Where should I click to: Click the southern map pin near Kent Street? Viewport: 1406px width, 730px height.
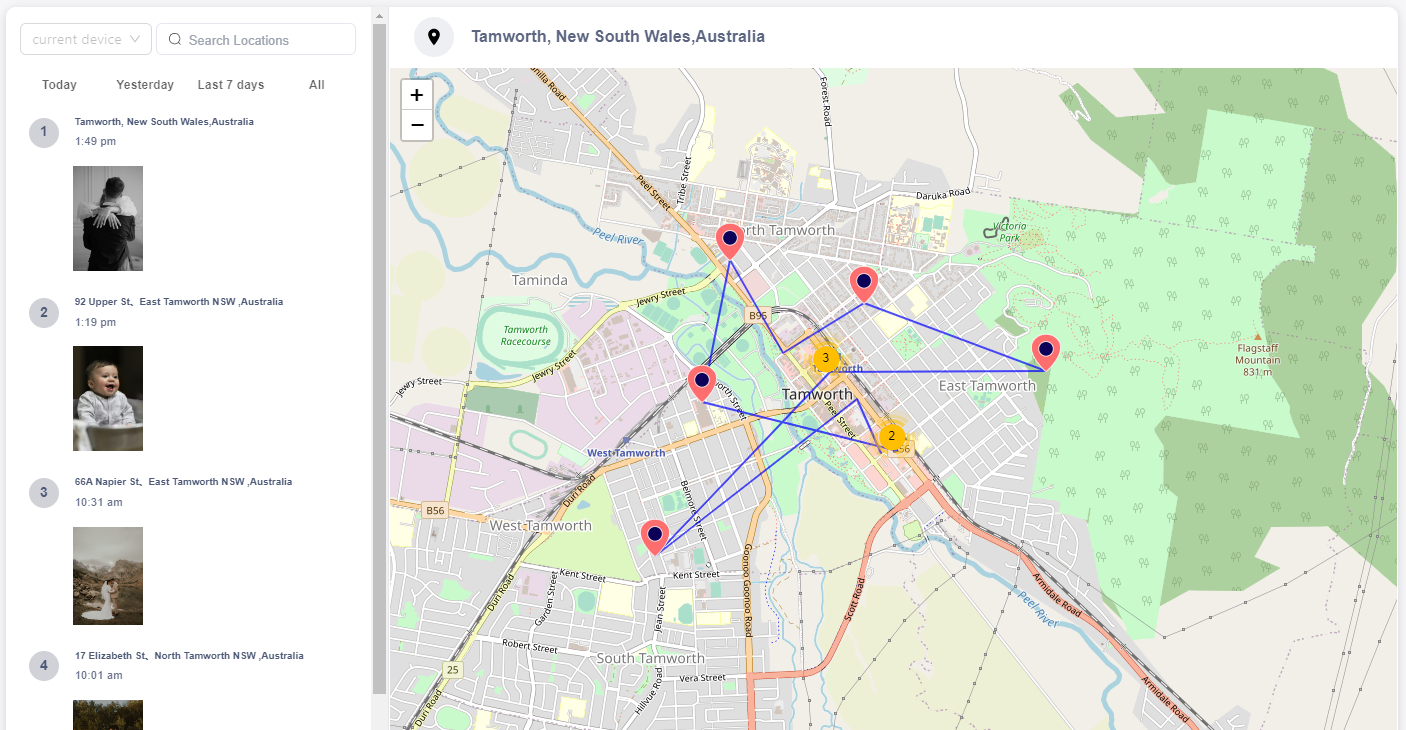(655, 535)
